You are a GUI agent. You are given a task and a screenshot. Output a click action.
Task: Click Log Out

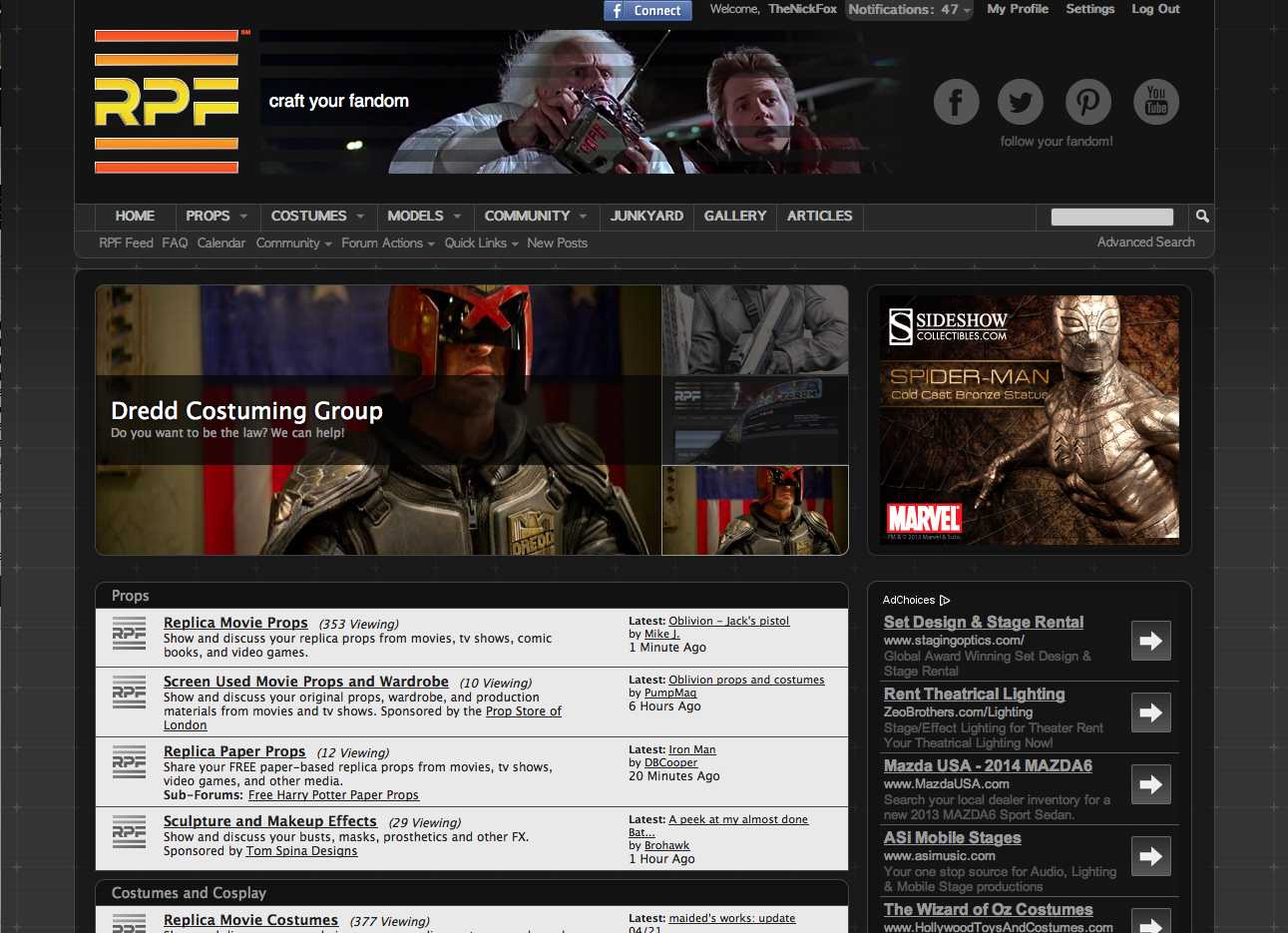tap(1155, 9)
